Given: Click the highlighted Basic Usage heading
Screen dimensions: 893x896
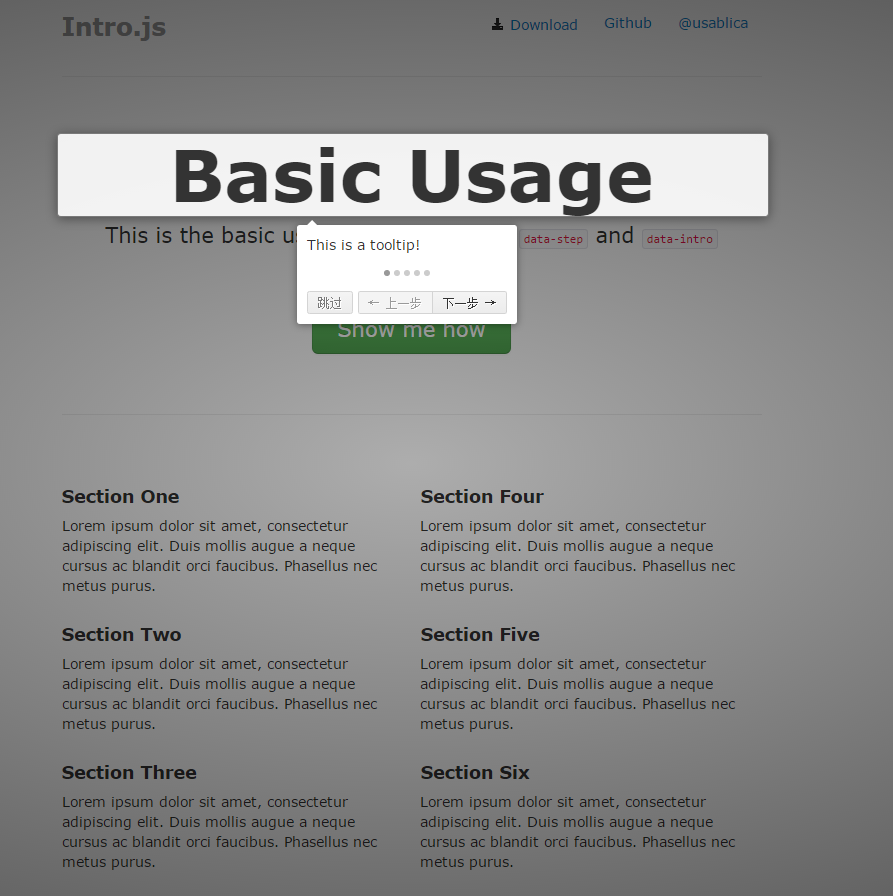Looking at the screenshot, I should click(x=413, y=175).
